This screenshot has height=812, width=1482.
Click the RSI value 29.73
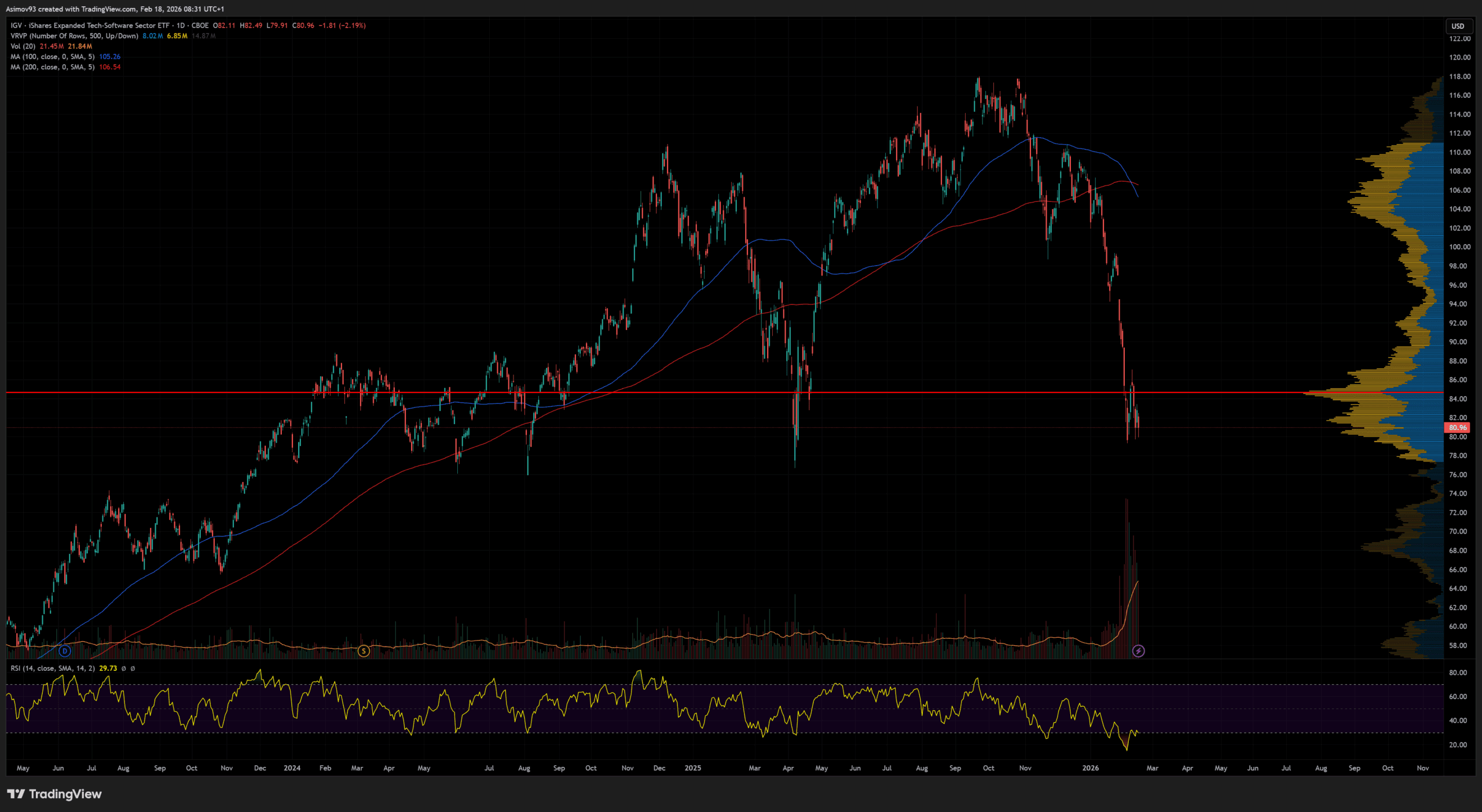[108, 668]
